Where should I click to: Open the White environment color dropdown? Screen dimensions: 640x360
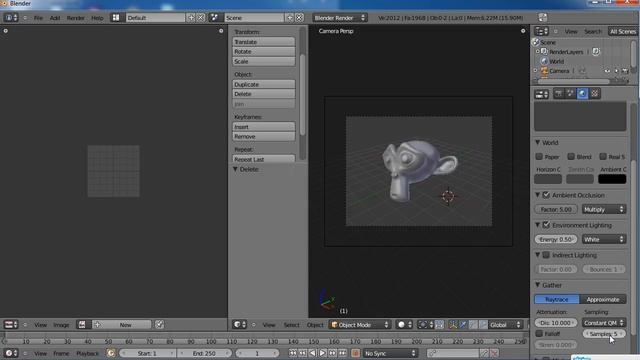pyautogui.click(x=604, y=239)
